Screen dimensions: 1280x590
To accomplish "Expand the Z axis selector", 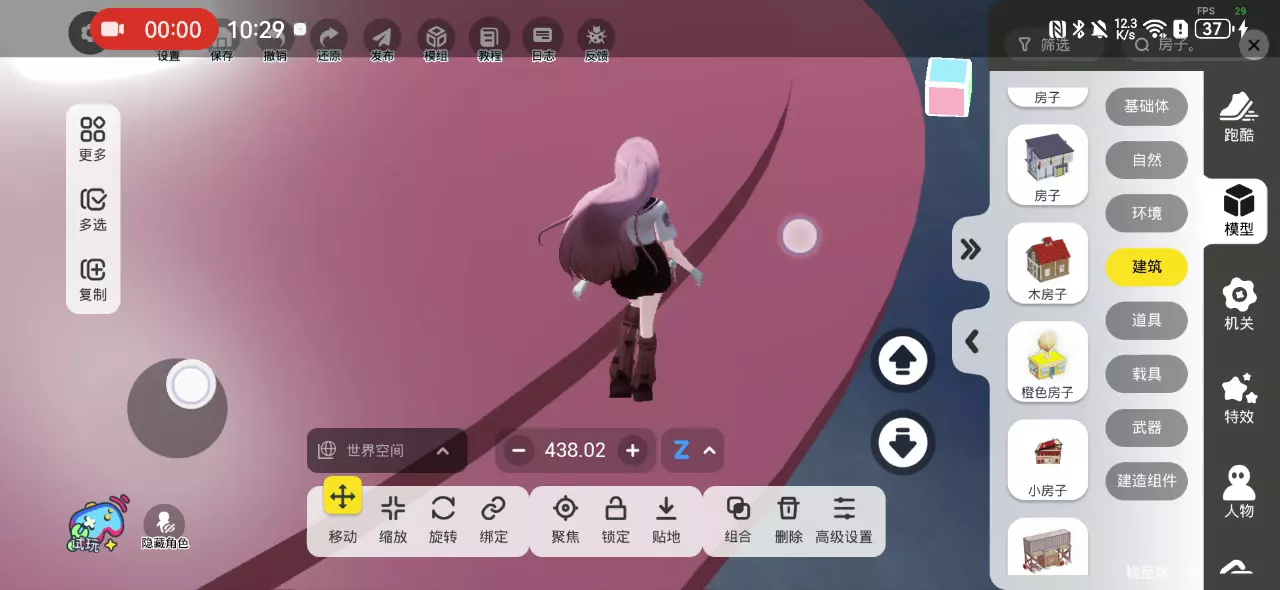I will 693,451.
